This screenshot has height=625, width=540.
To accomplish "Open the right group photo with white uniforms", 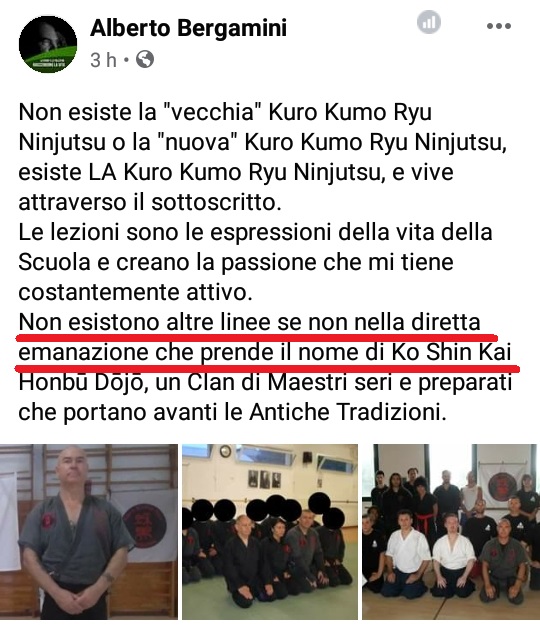I will pos(451,532).
